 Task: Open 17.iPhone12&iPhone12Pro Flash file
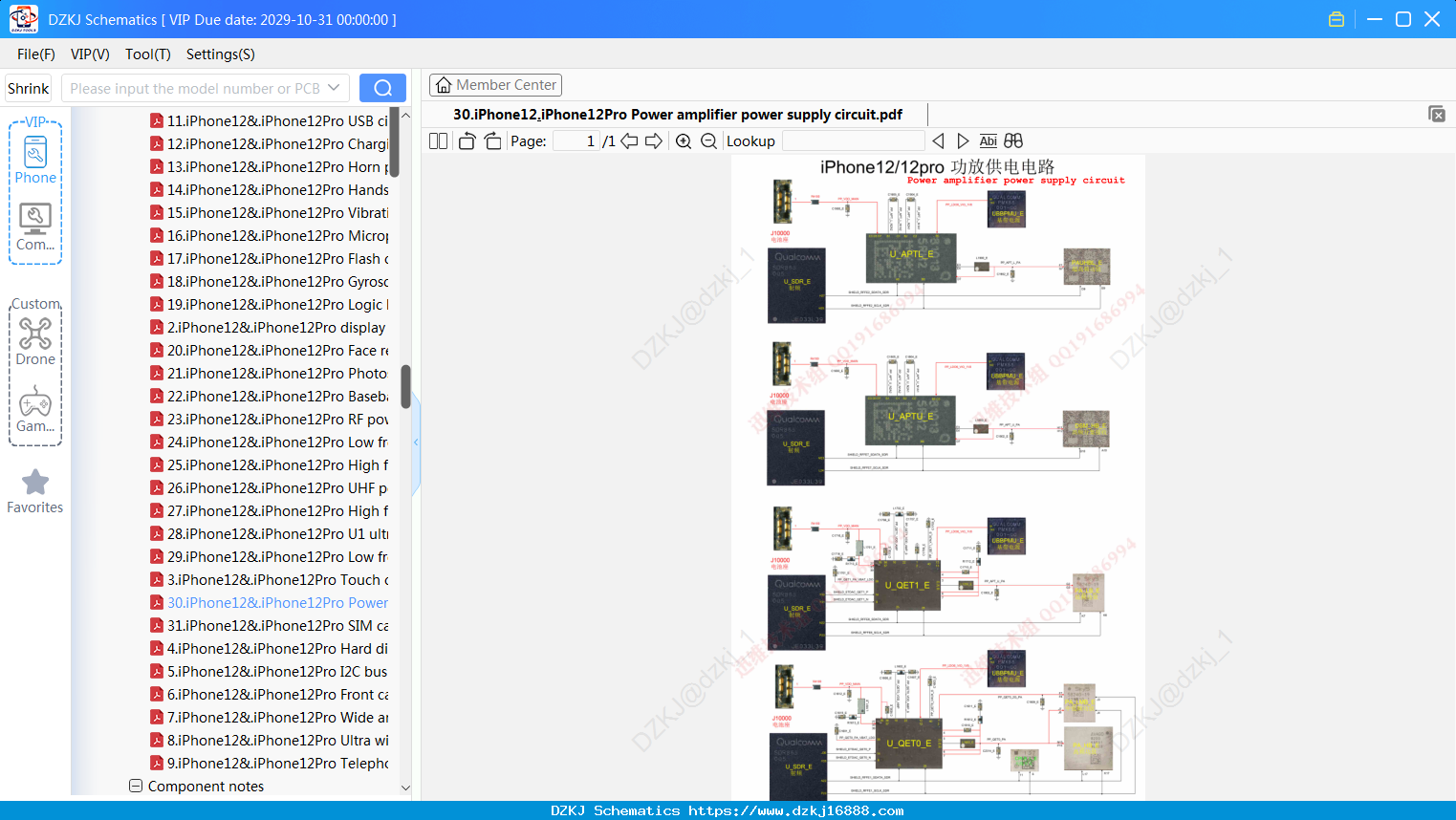tap(277, 258)
